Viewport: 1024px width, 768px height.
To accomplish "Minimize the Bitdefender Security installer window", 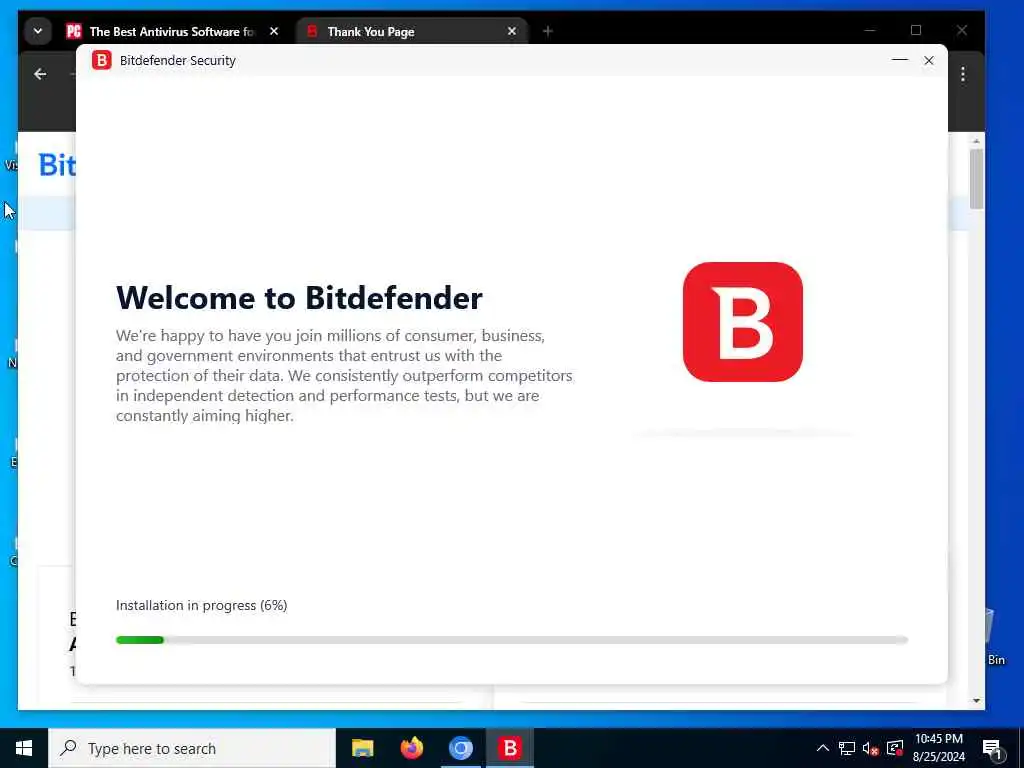I will click(x=900, y=60).
